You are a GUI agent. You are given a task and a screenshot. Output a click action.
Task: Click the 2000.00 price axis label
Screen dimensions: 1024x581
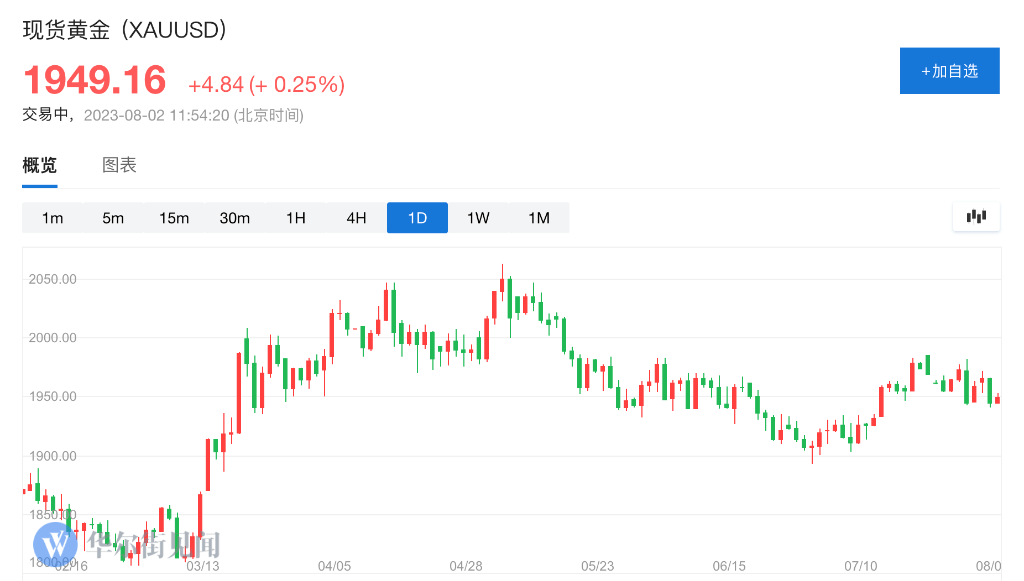[52, 338]
